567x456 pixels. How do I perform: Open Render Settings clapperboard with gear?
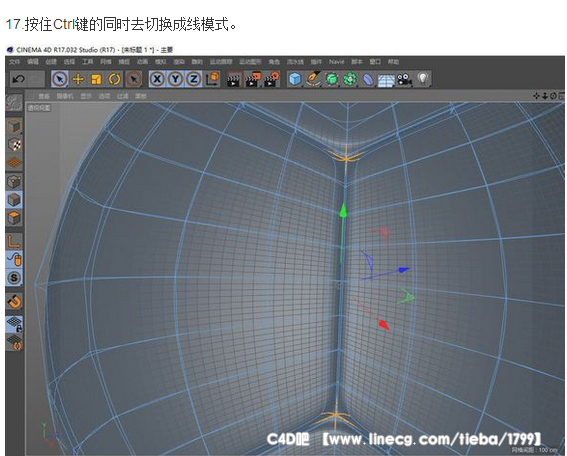(x=272, y=79)
